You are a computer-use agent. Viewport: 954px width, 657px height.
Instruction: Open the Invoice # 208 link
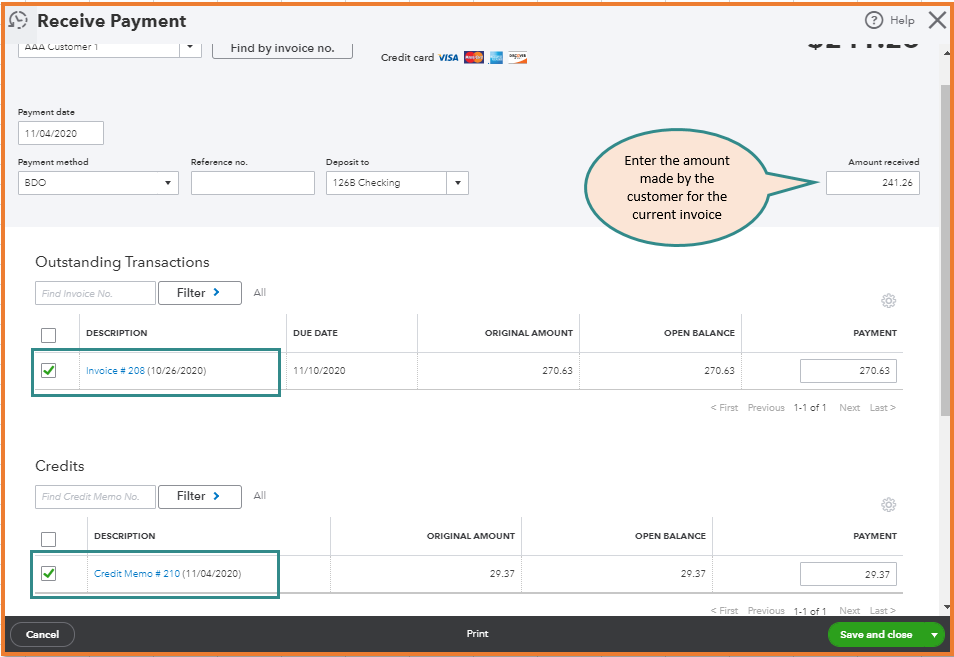click(x=116, y=370)
